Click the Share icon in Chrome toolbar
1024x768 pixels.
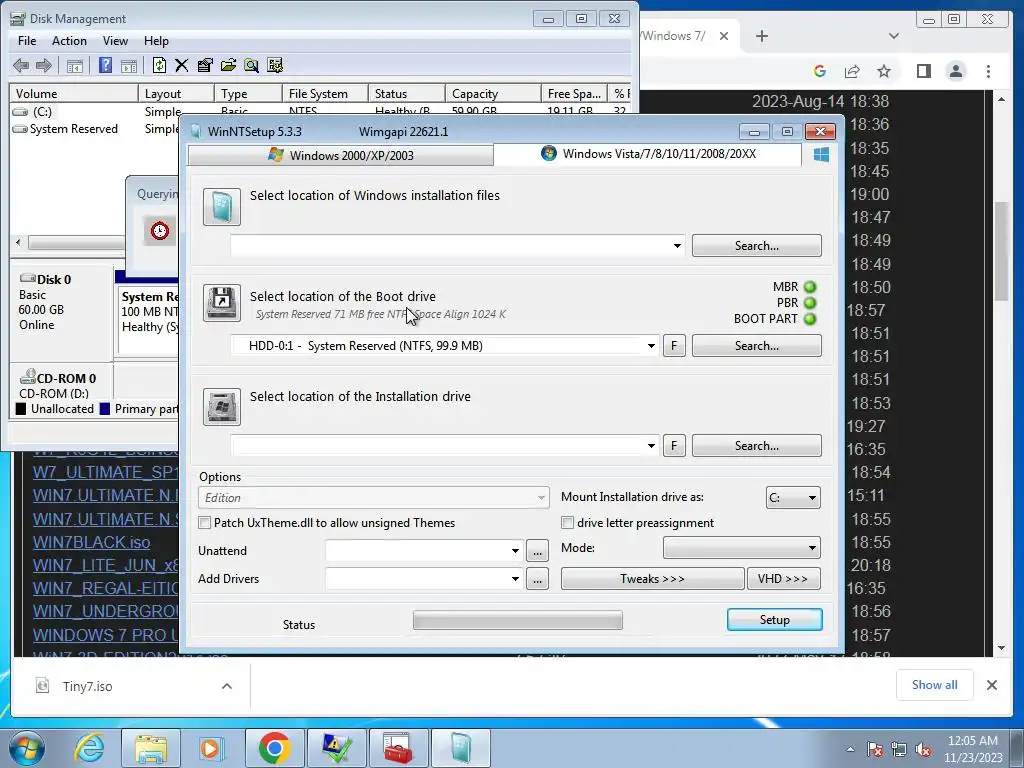852,71
